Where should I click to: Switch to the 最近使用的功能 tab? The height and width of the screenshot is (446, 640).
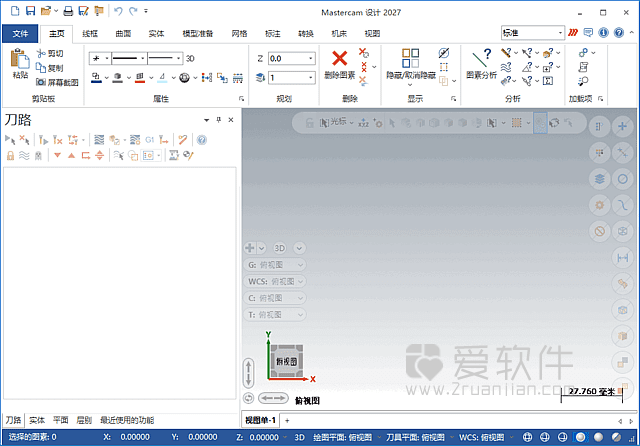point(127,420)
